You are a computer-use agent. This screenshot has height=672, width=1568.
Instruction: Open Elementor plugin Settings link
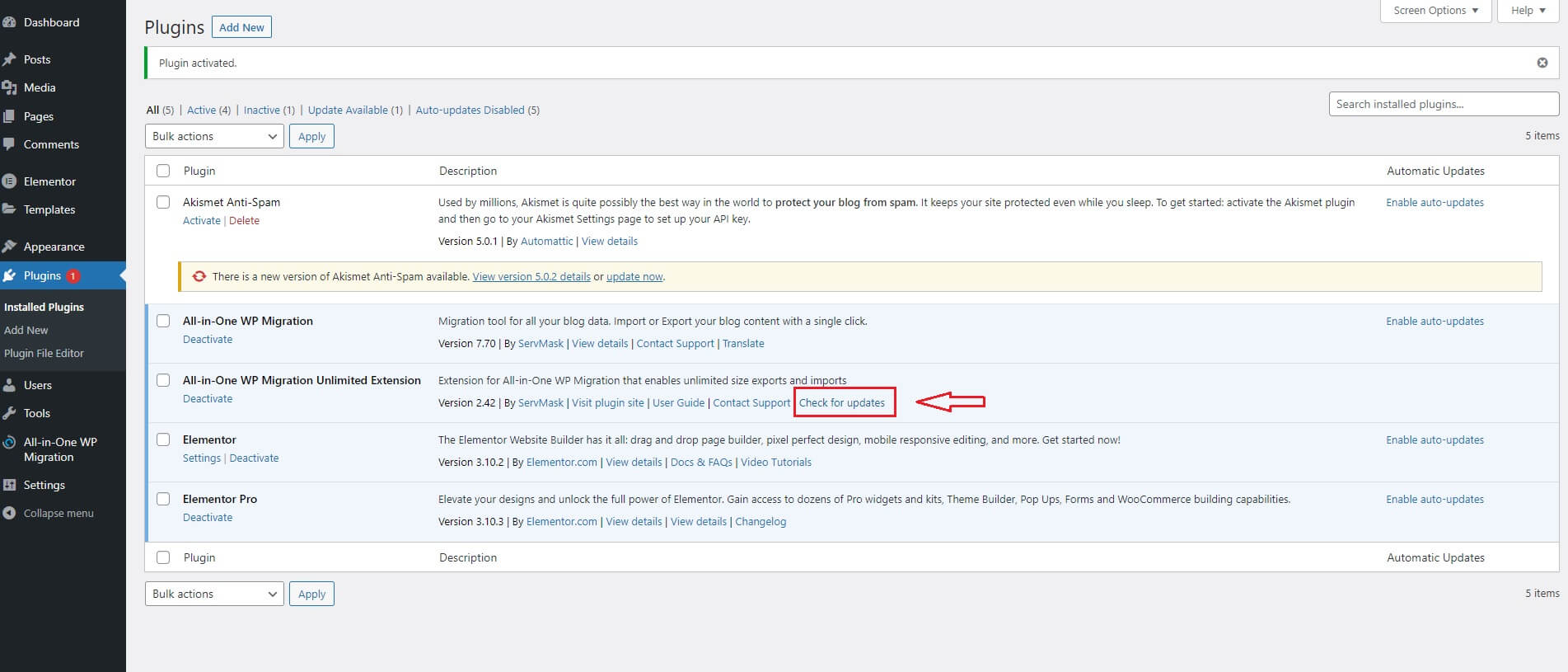point(202,458)
